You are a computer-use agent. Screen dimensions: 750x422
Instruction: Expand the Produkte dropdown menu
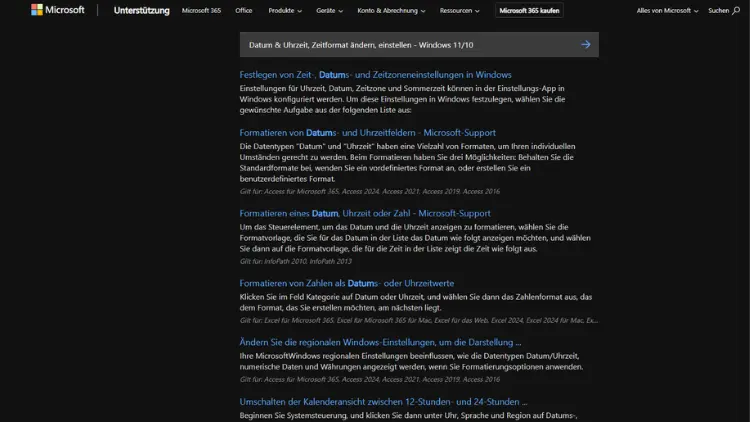point(285,11)
